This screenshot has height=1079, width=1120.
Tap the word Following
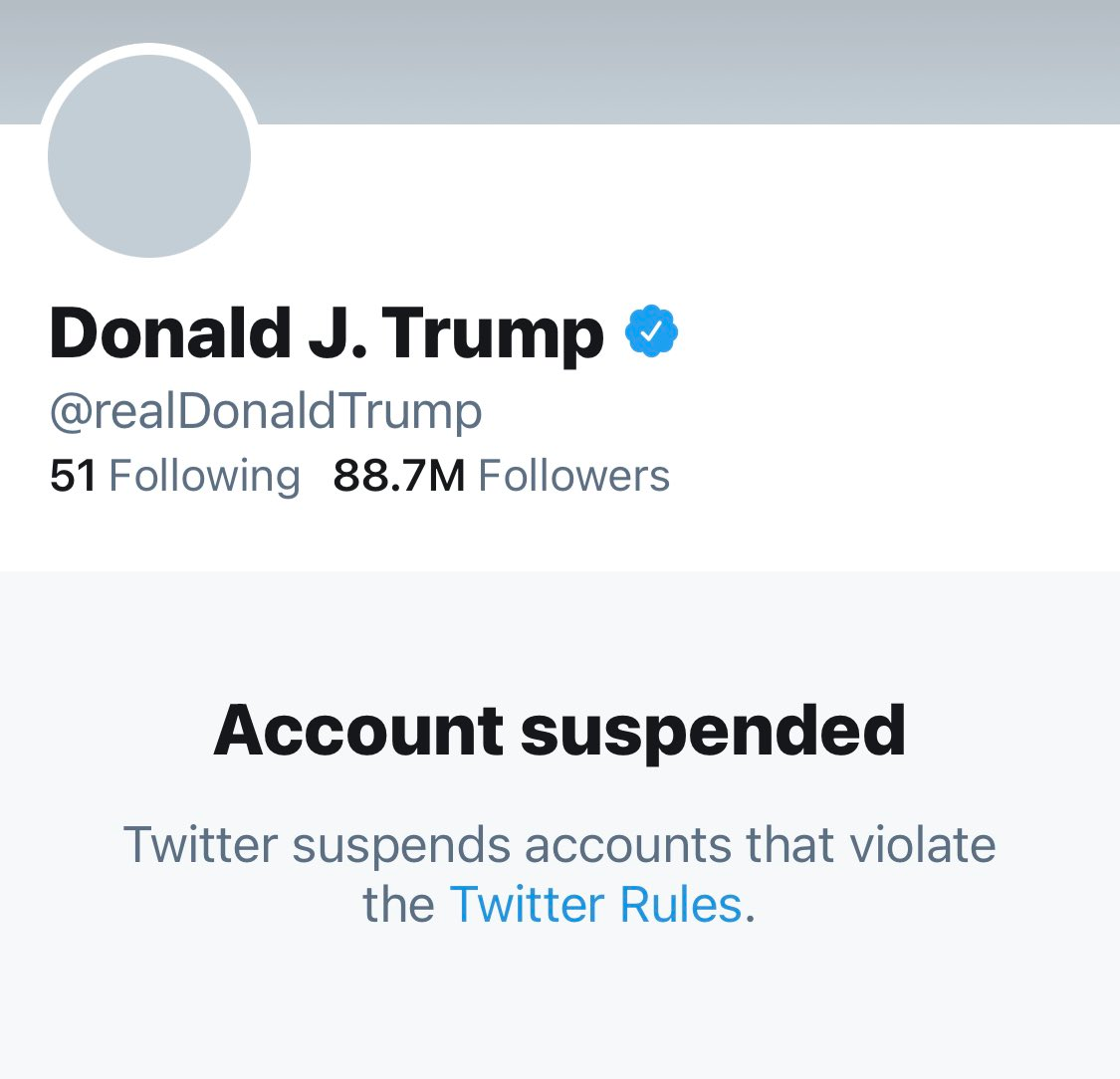(x=204, y=476)
